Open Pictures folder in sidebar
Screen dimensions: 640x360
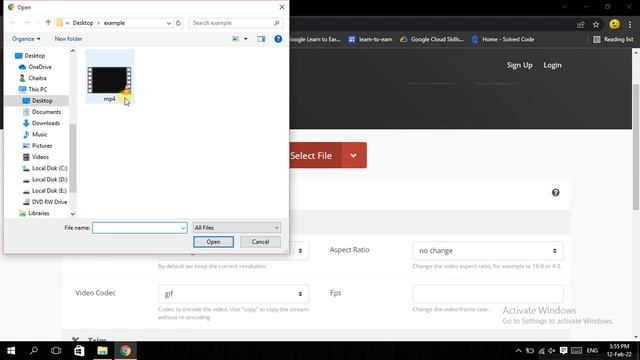[42, 146]
